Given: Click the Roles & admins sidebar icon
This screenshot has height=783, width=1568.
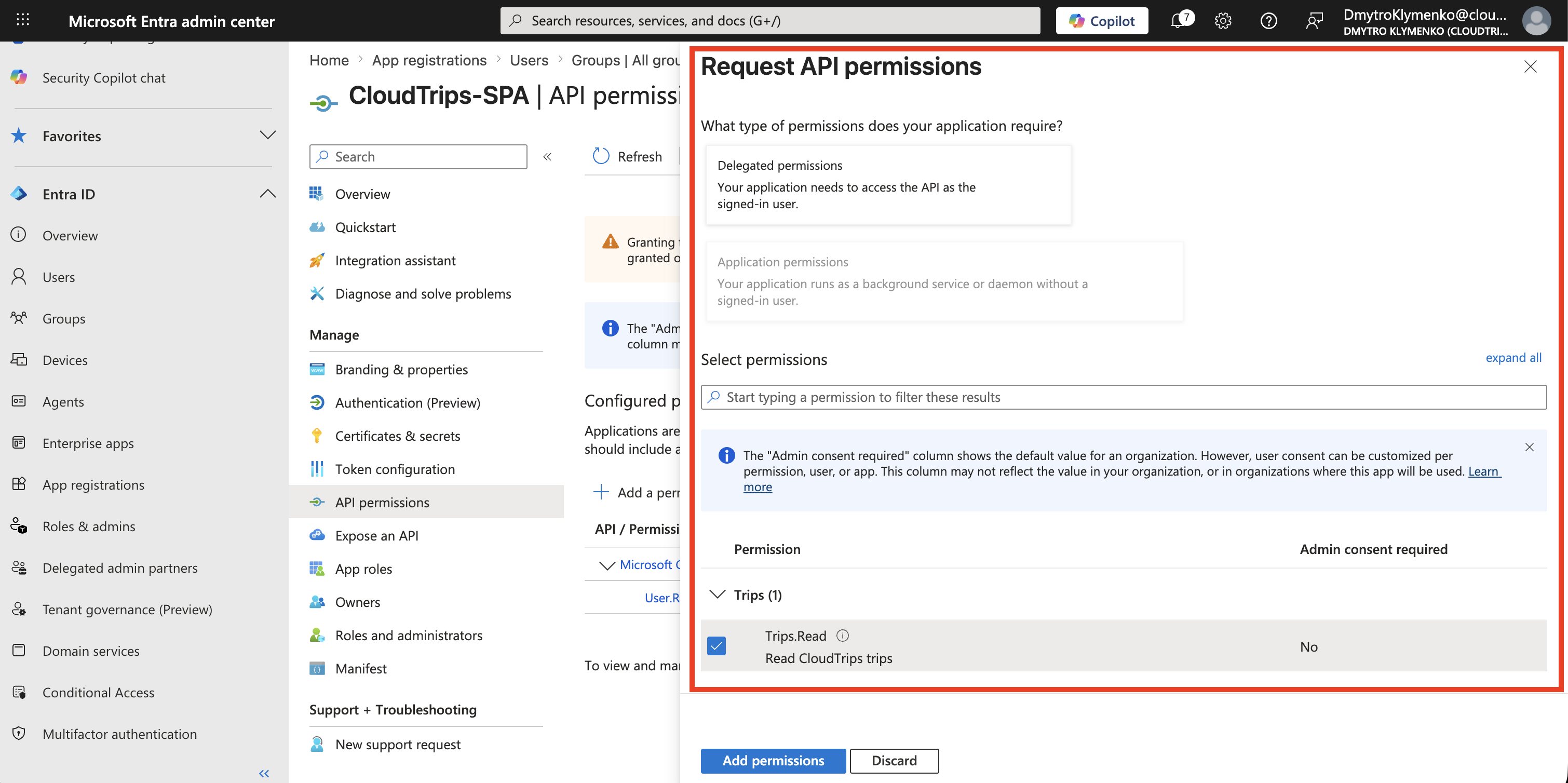Looking at the screenshot, I should pos(19,525).
